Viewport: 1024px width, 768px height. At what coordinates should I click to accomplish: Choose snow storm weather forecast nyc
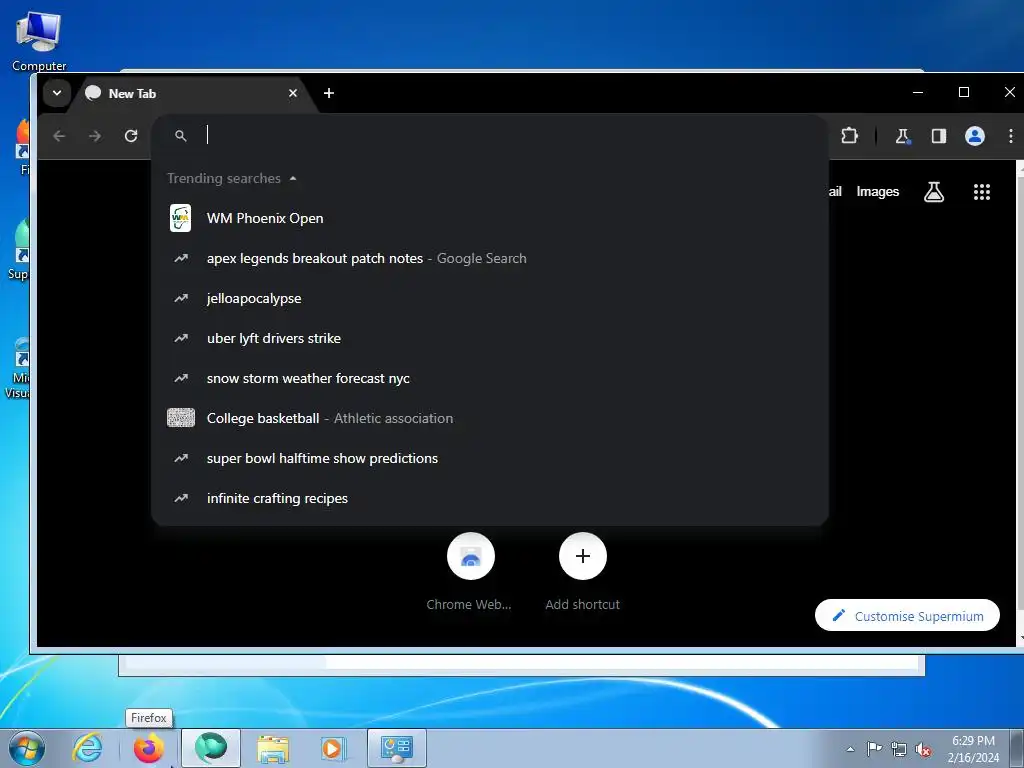coord(490,378)
